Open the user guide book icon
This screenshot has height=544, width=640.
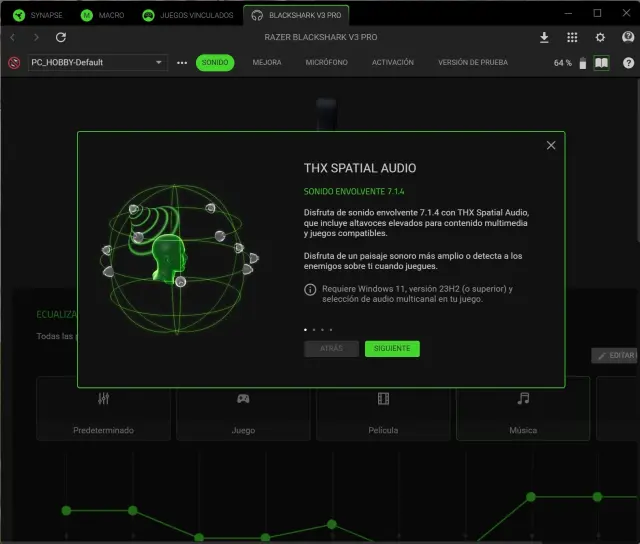(x=601, y=62)
